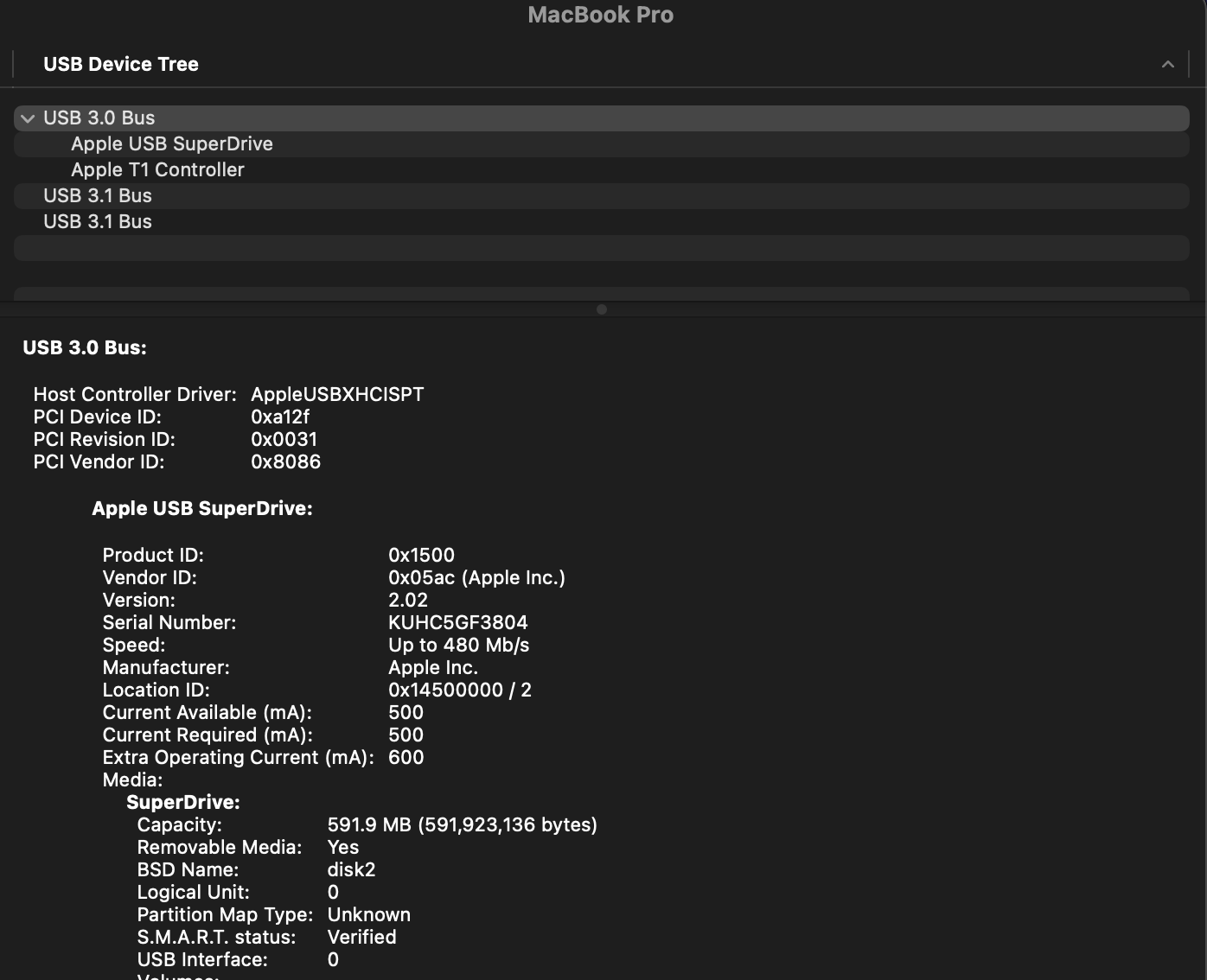Click the Extra Operating Current (mA) label

(x=239, y=757)
